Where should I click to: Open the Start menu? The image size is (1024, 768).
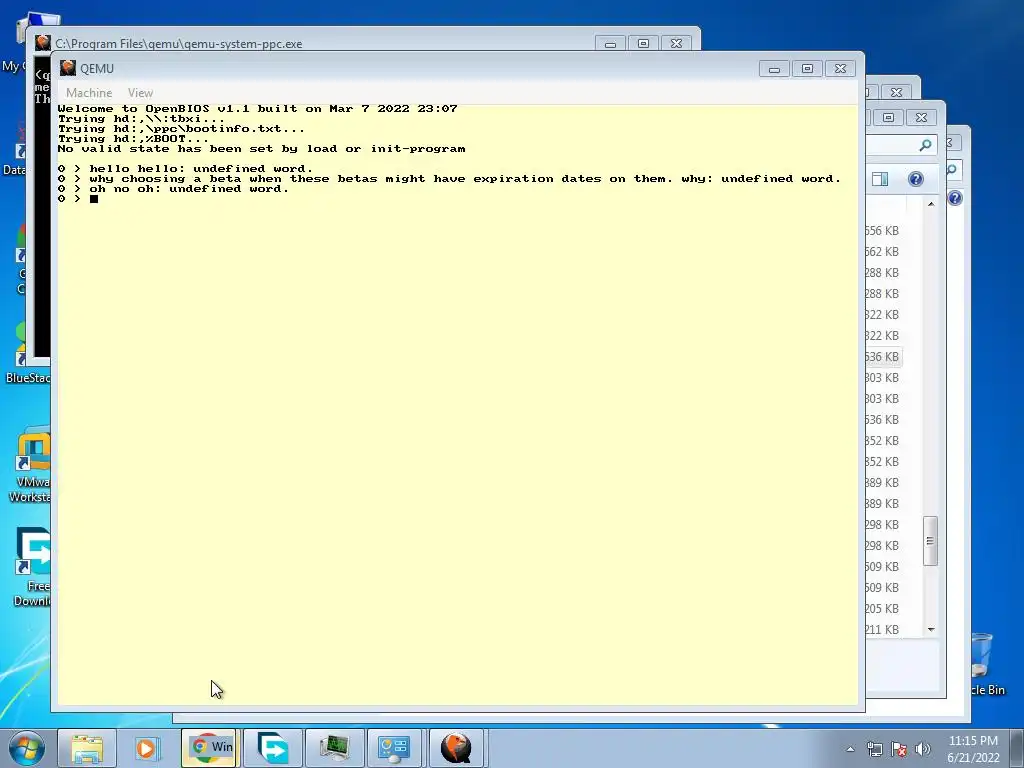[27, 748]
